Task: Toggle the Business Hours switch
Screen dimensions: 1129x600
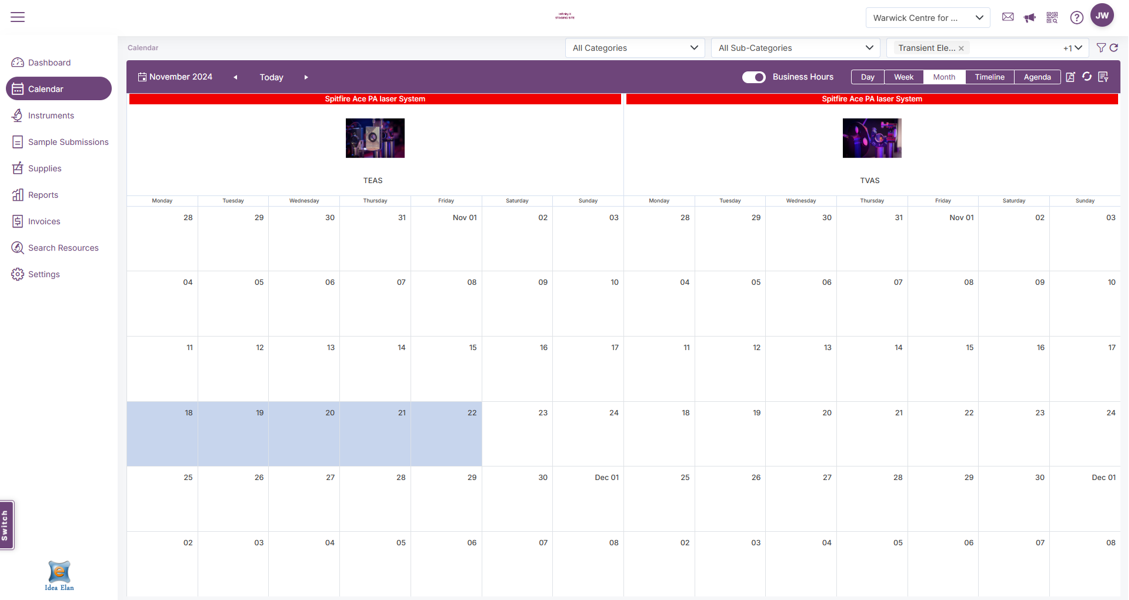Action: [753, 77]
